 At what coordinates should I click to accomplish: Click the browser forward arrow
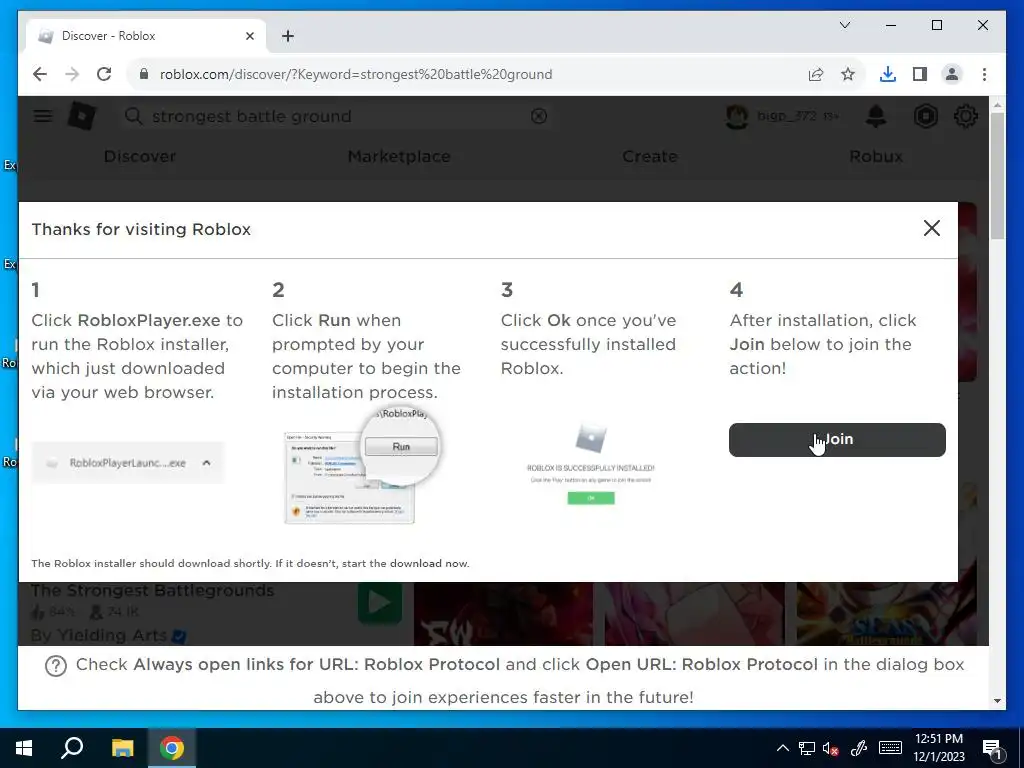coord(72,74)
